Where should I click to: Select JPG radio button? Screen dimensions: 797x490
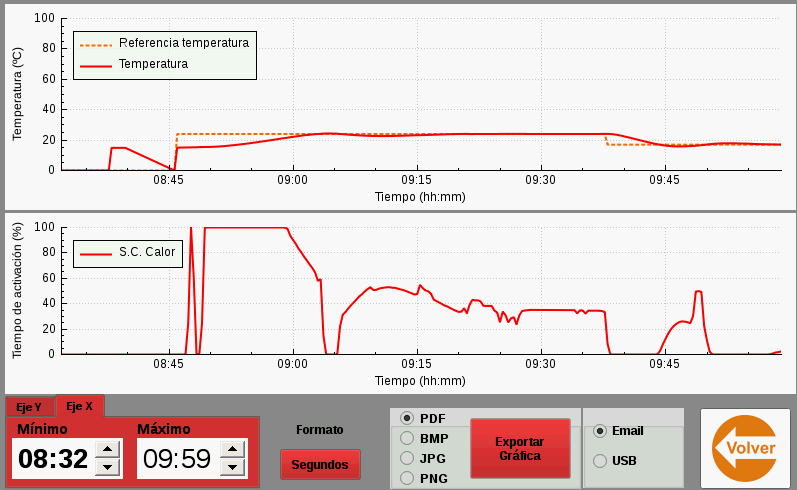point(407,458)
